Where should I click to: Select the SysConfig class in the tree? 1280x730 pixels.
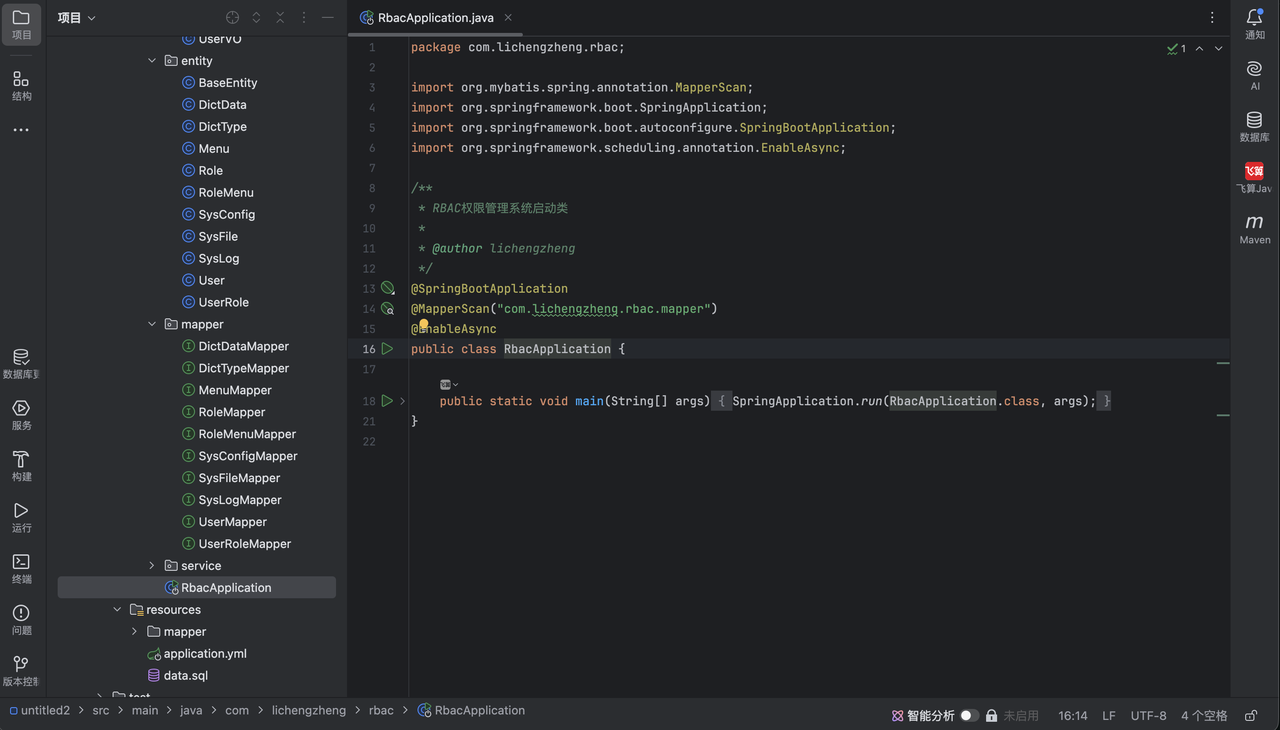219,215
